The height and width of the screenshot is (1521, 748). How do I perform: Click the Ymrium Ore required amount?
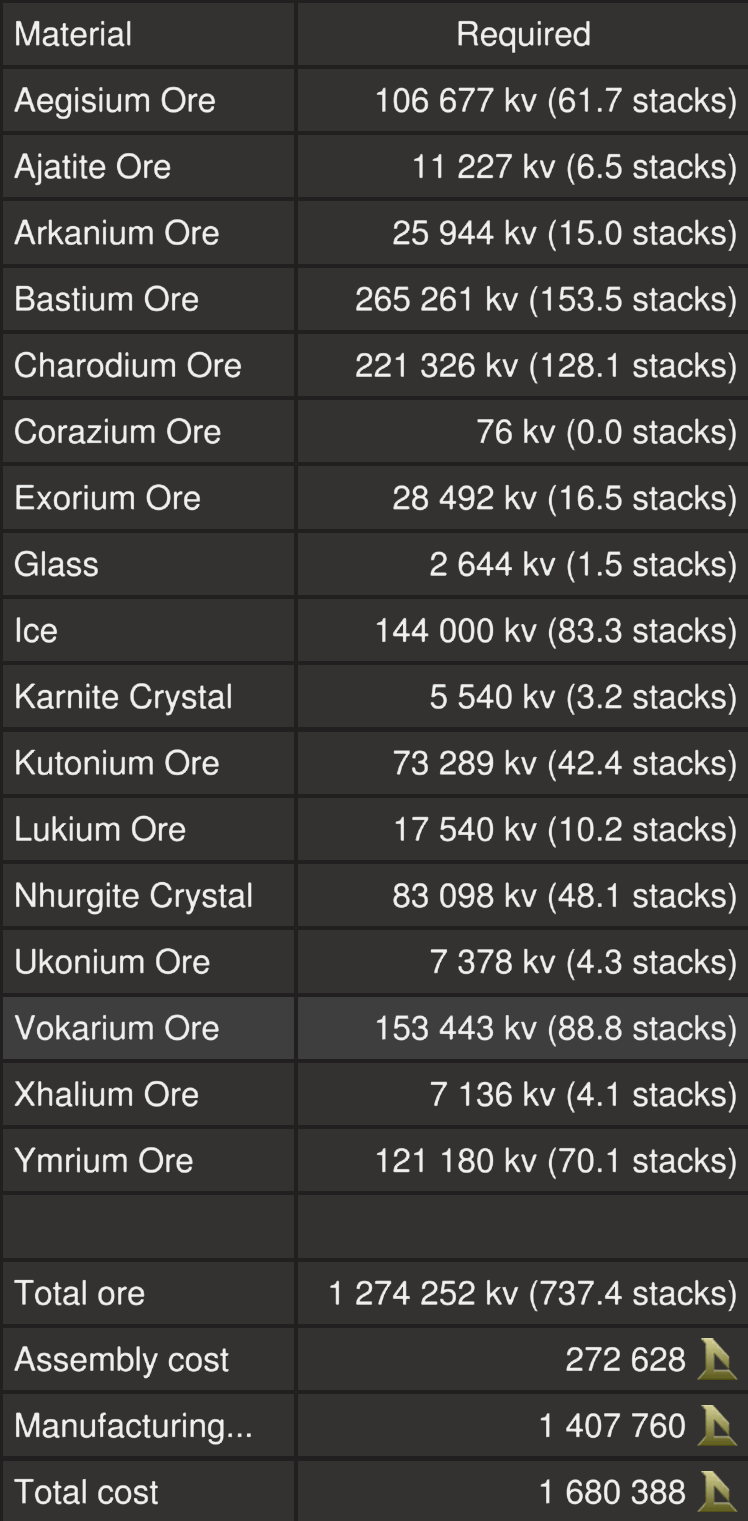555,1161
